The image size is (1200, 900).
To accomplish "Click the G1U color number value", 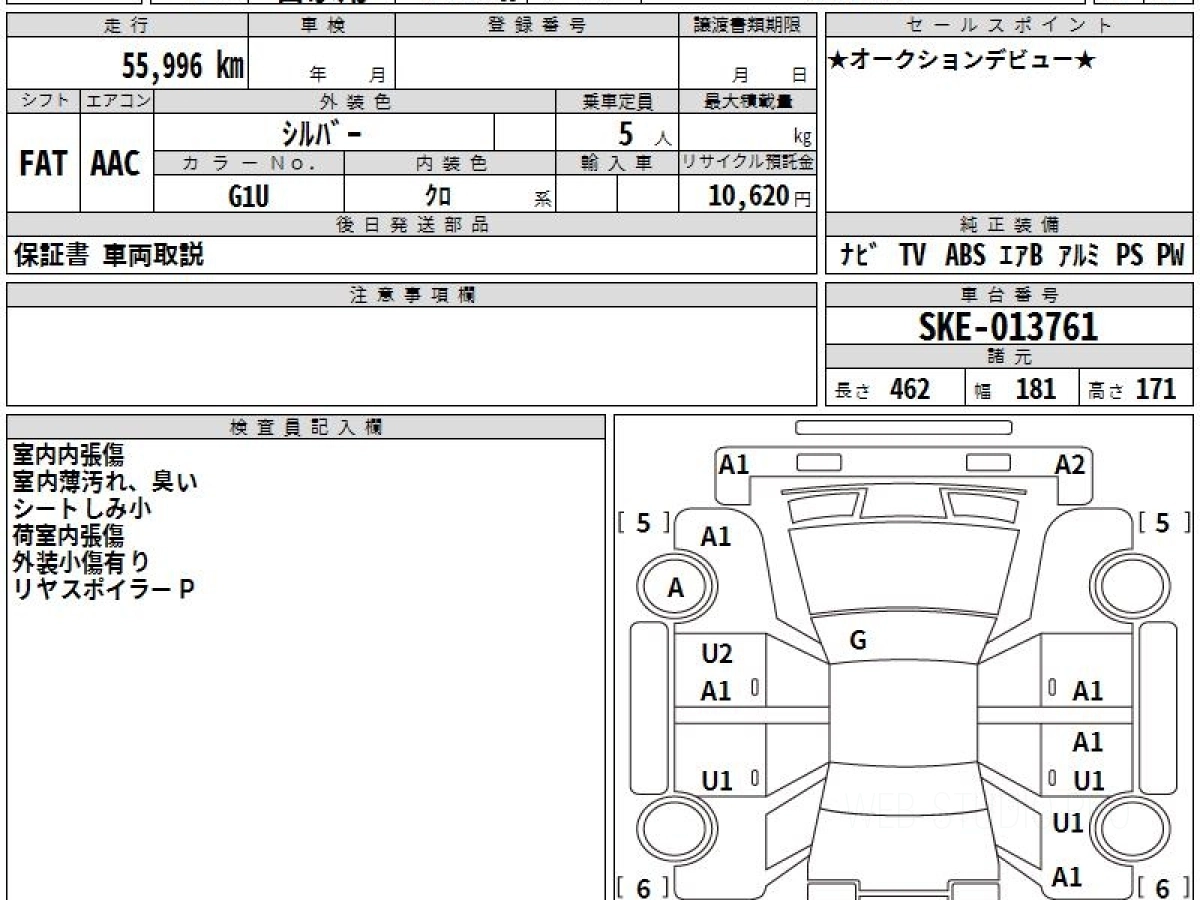I will point(249,196).
